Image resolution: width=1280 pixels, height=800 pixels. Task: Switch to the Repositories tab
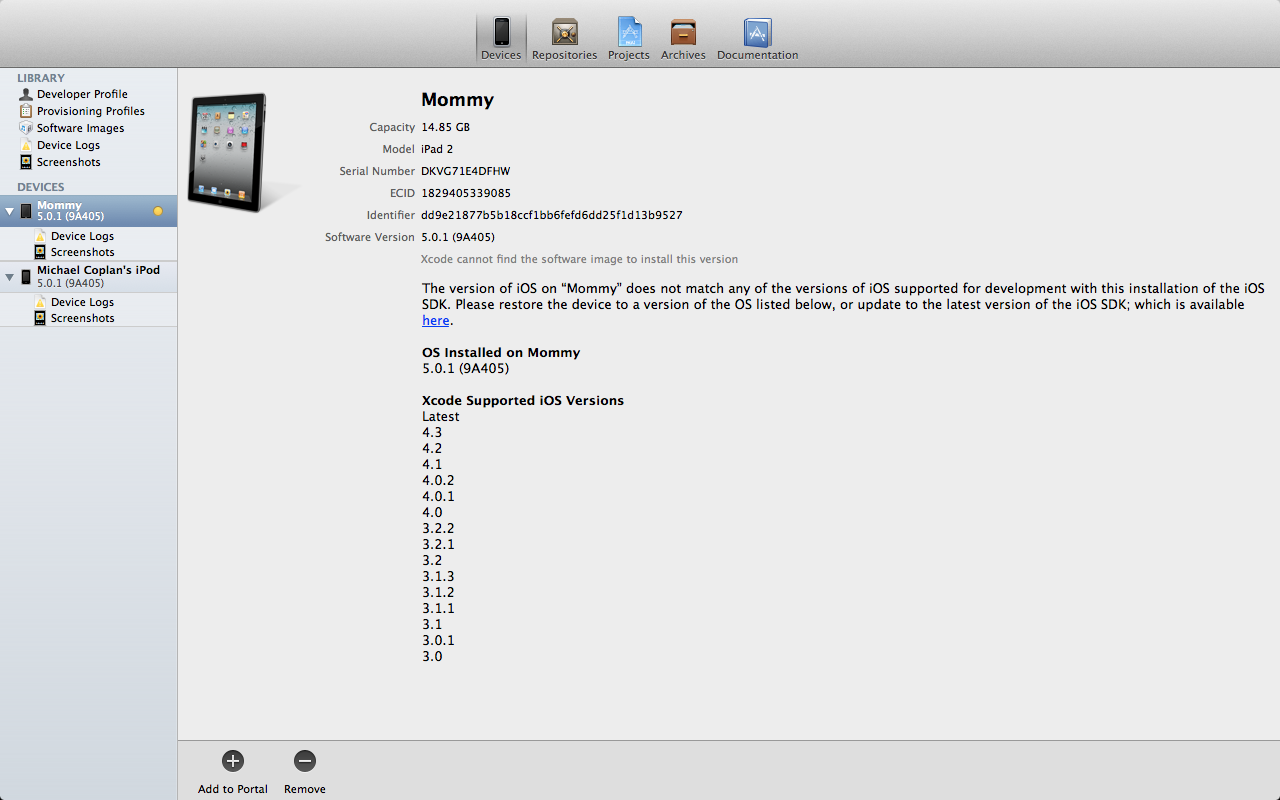pos(564,39)
